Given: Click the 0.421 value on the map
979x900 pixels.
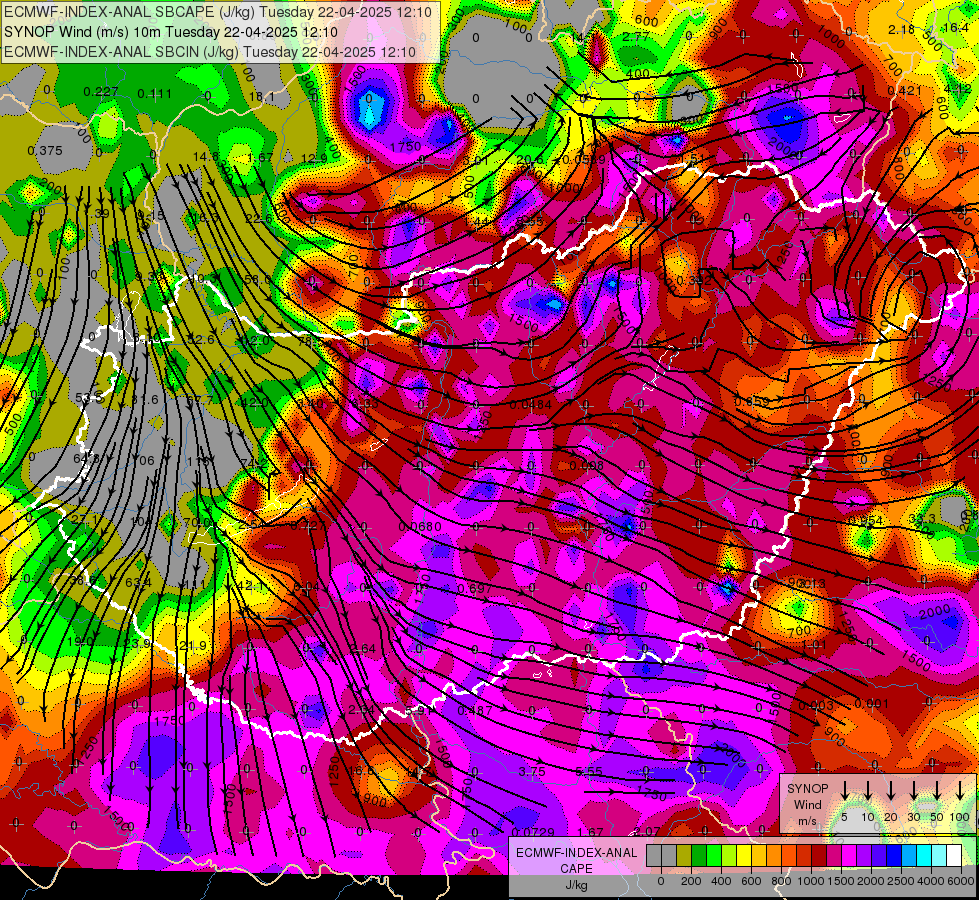Looking at the screenshot, I should pyautogui.click(x=904, y=91).
